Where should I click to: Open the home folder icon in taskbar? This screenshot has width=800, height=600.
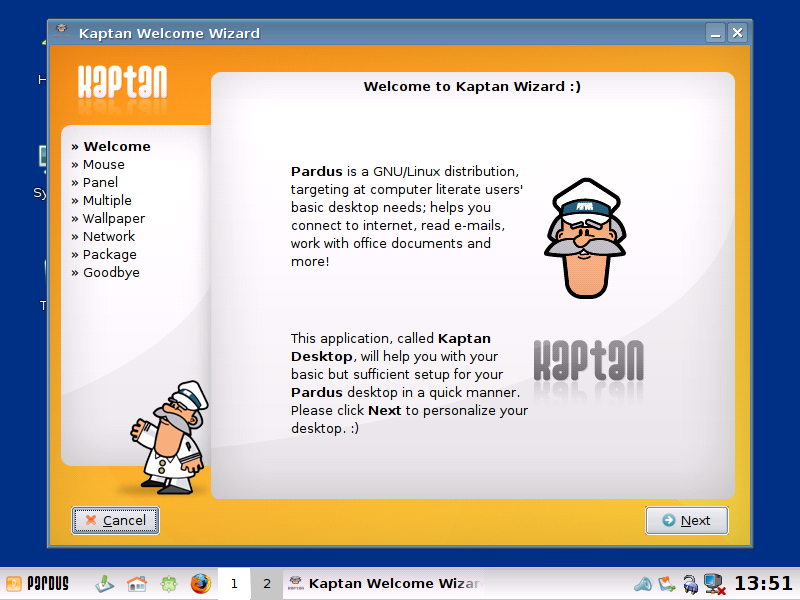[x=137, y=583]
